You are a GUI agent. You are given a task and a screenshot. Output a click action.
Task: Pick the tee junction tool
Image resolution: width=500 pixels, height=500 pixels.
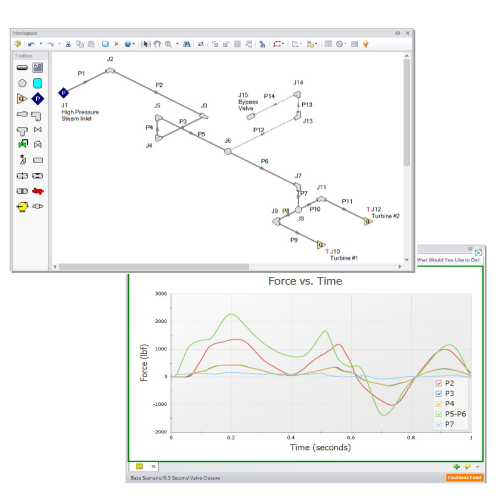(x=22, y=131)
